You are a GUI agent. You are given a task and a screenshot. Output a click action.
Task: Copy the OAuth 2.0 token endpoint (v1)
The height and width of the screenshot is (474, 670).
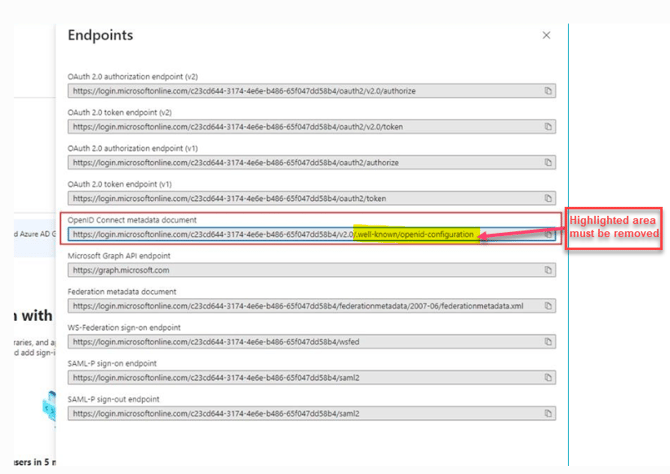click(548, 198)
